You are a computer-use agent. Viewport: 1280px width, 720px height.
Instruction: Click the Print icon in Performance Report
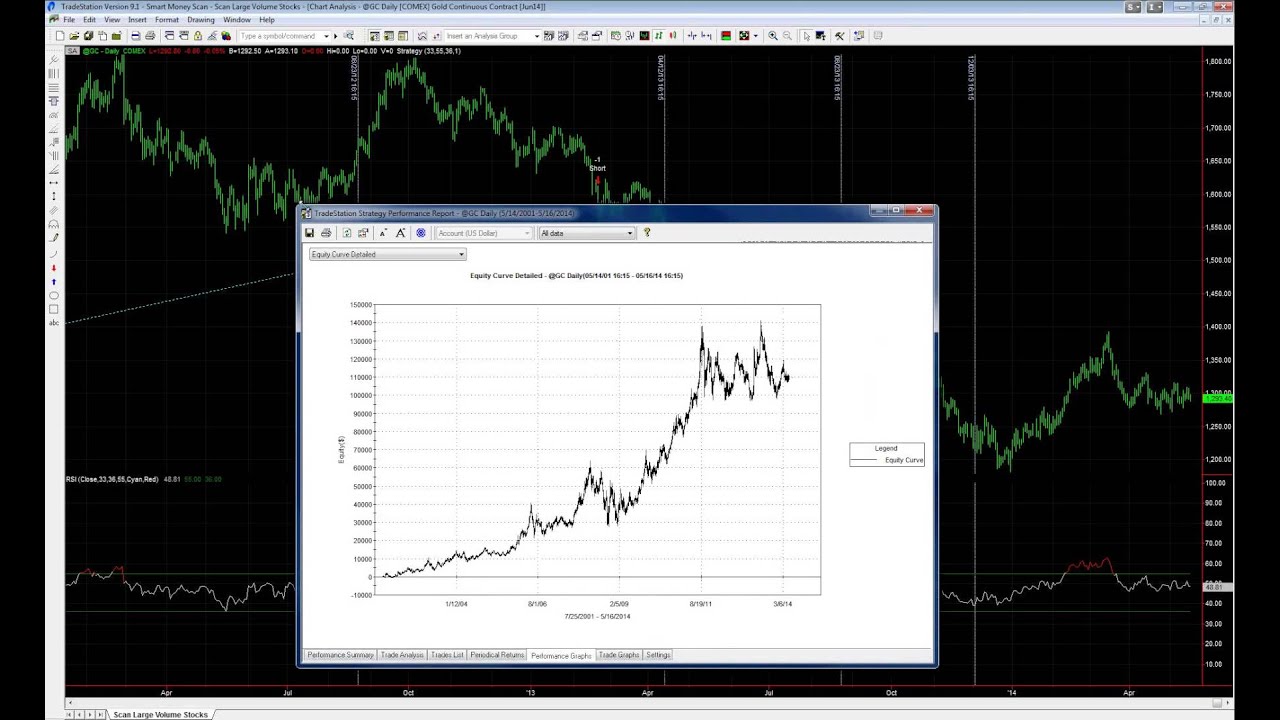click(326, 233)
